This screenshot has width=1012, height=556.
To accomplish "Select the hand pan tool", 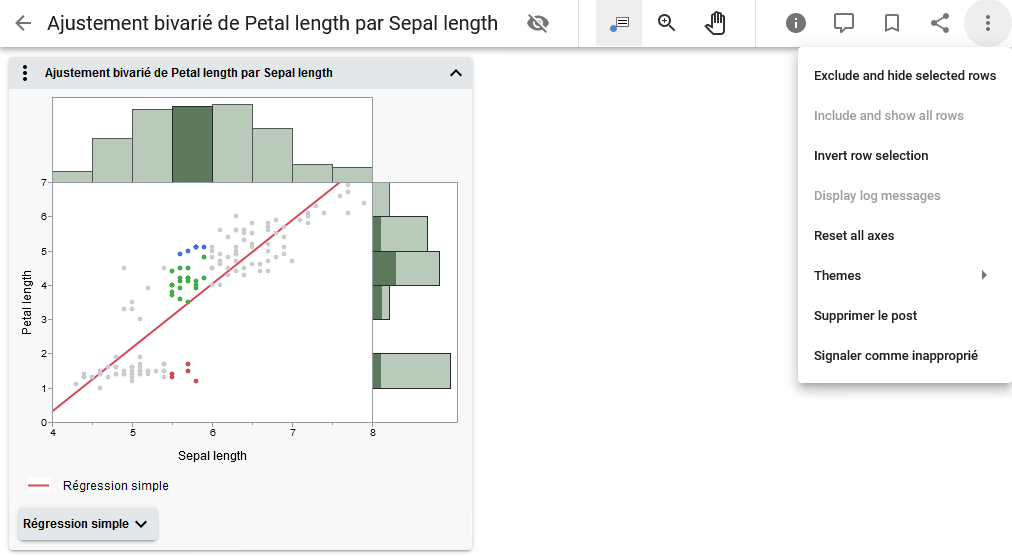I will pos(715,23).
